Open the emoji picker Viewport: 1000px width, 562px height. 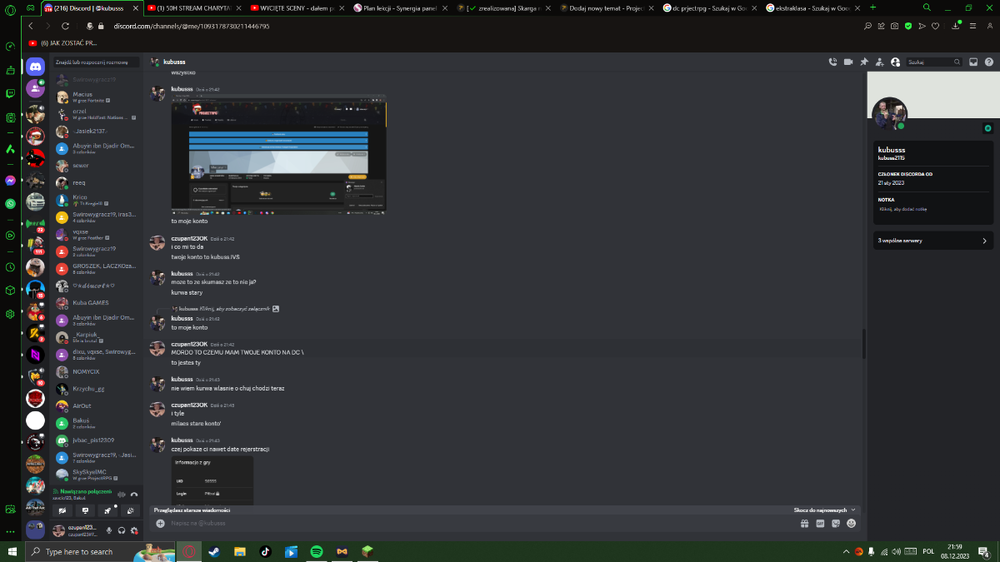tap(851, 523)
